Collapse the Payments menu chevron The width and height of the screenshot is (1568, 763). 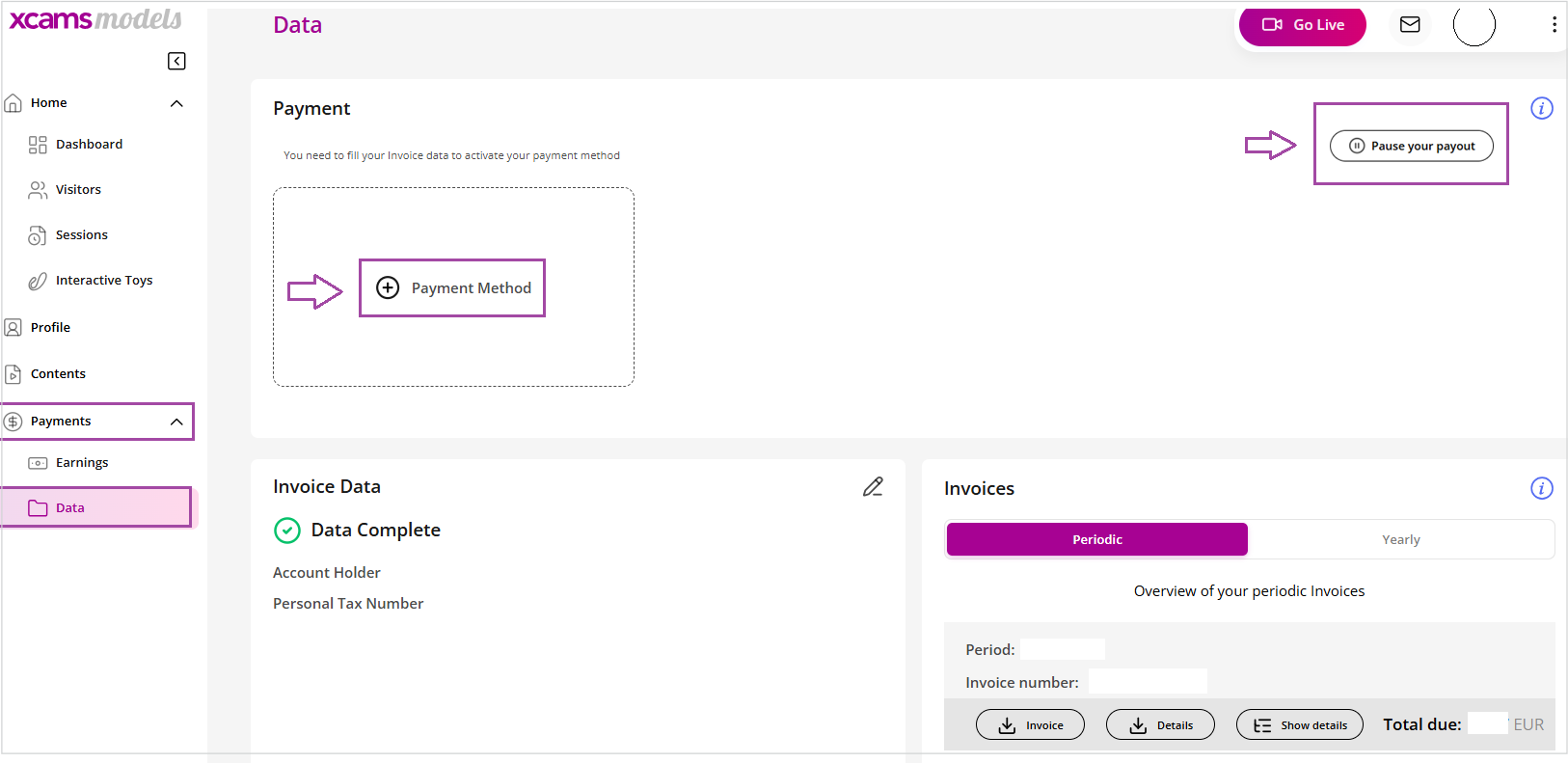tap(176, 422)
